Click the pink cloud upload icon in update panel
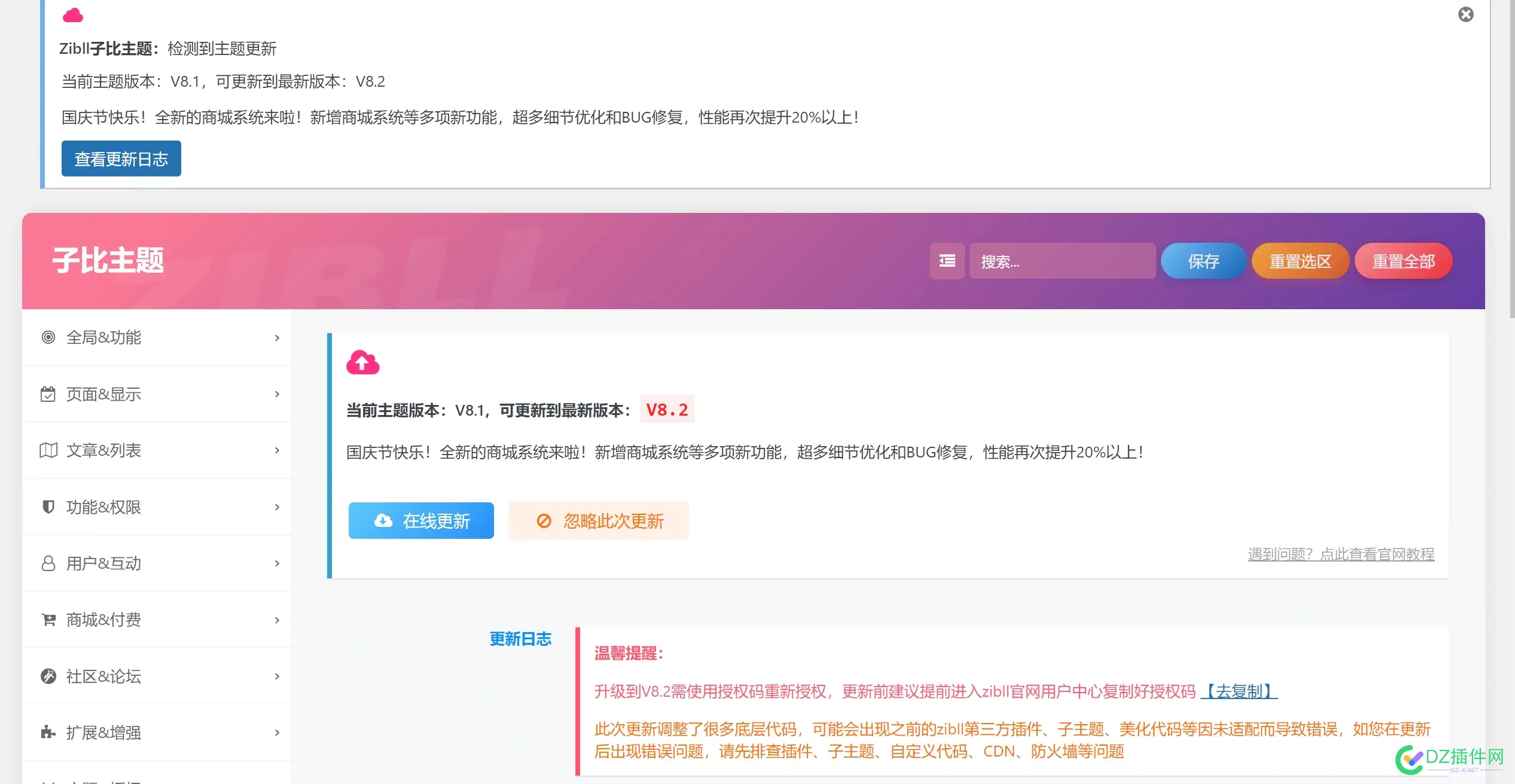 [x=363, y=362]
